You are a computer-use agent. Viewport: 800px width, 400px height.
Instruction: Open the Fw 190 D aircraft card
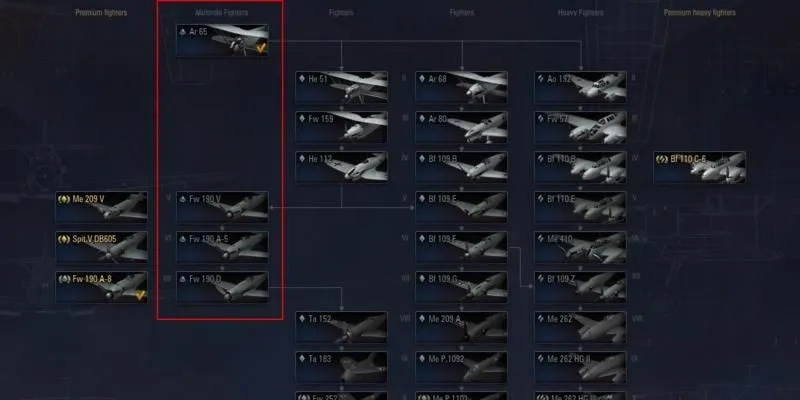[x=222, y=287]
